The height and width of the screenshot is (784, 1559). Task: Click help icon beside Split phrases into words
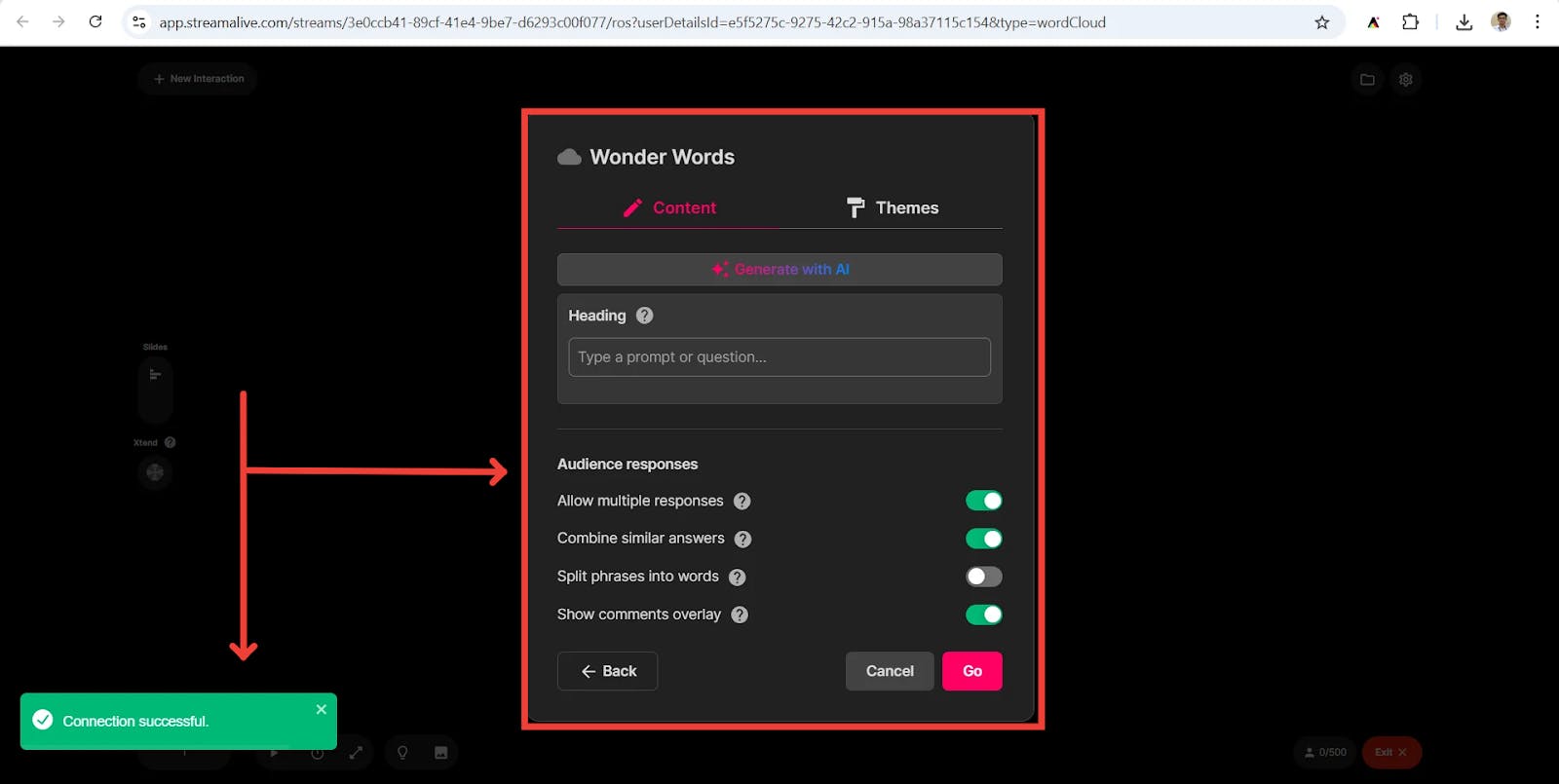[738, 578]
